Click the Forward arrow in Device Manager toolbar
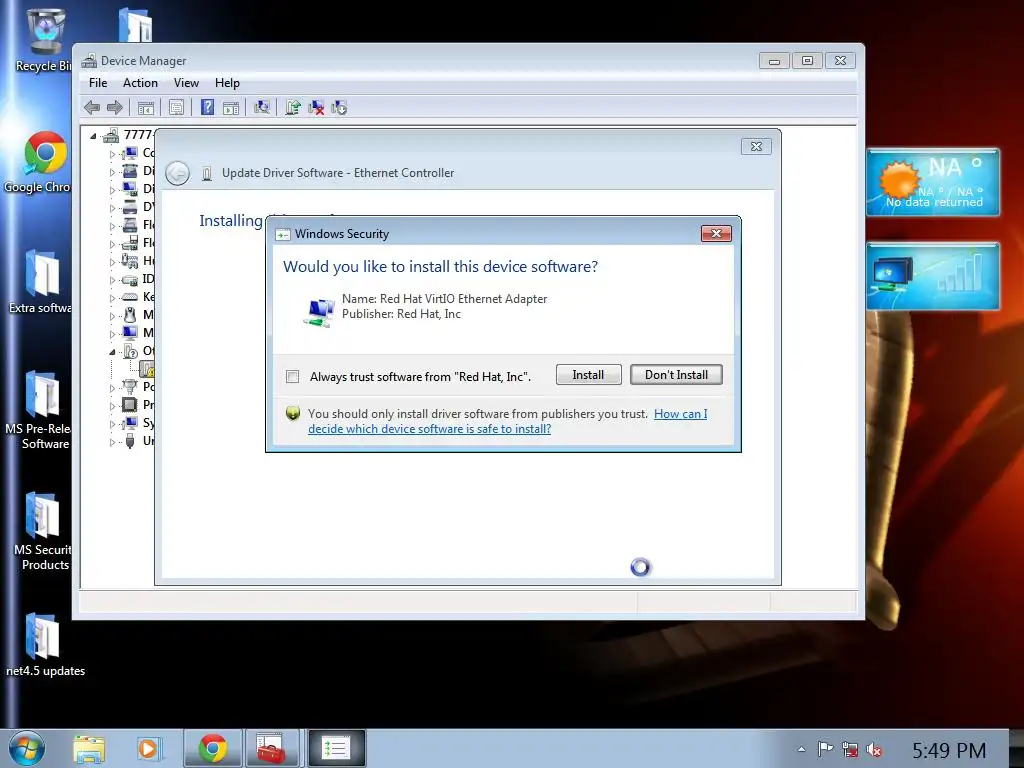 coord(115,108)
